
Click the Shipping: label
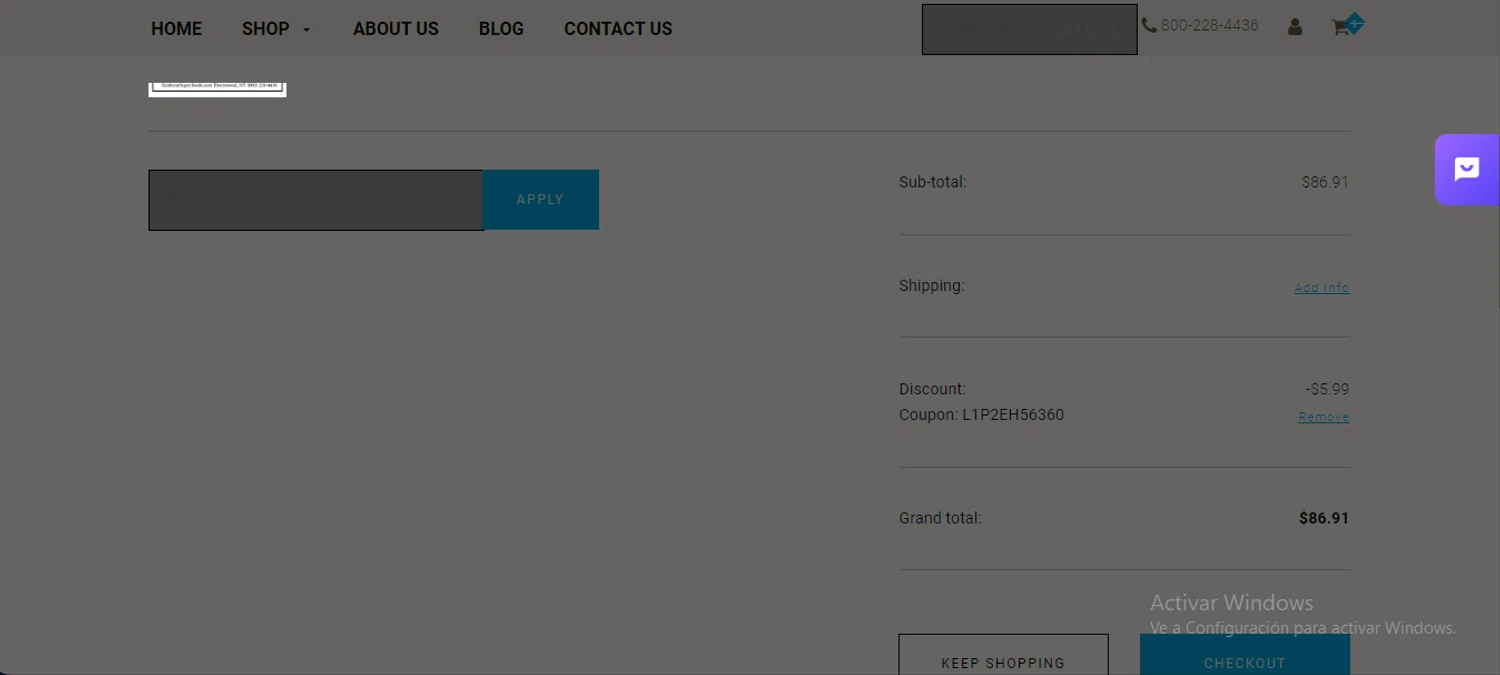click(x=932, y=286)
